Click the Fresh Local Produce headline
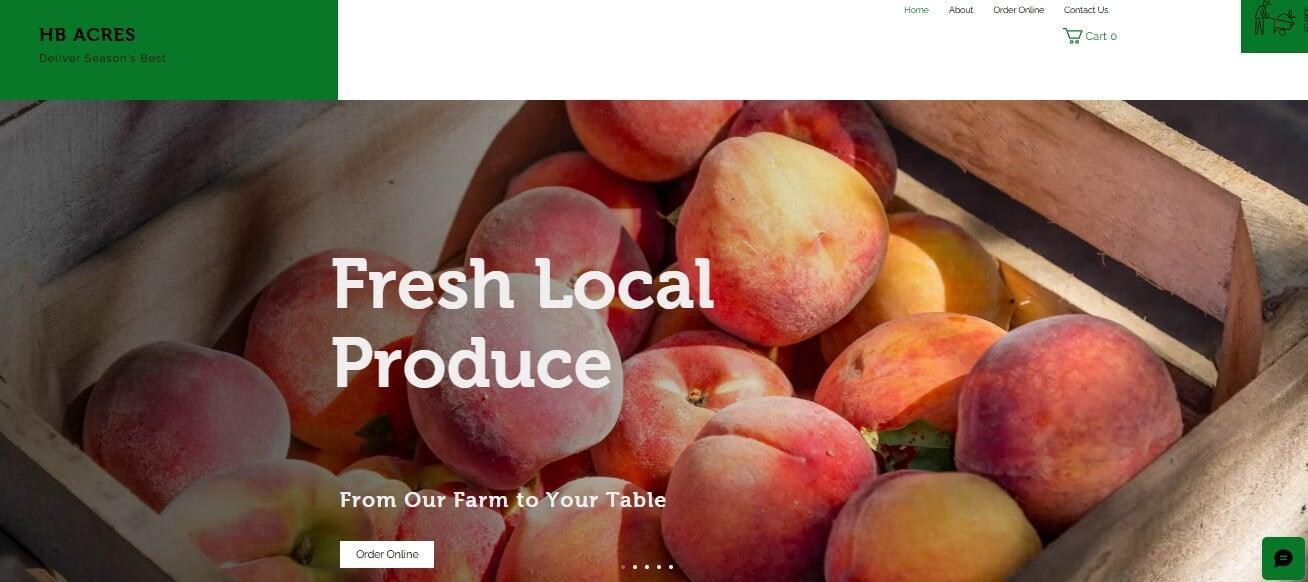 [x=523, y=323]
